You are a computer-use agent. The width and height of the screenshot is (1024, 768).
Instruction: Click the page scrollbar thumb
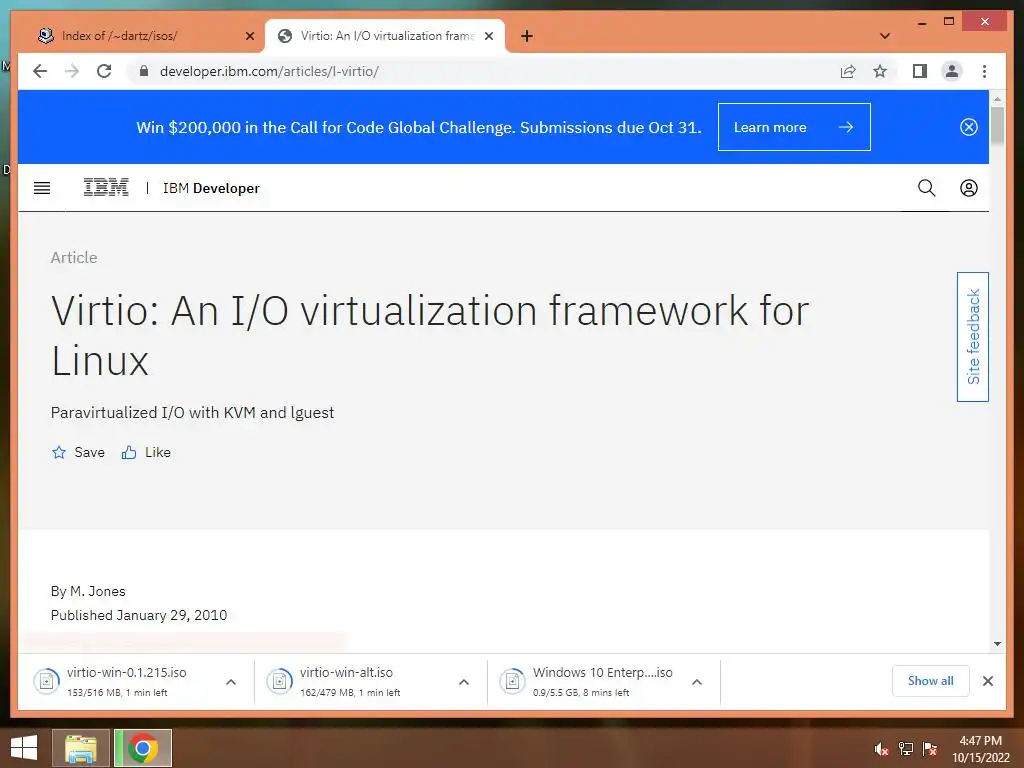997,125
